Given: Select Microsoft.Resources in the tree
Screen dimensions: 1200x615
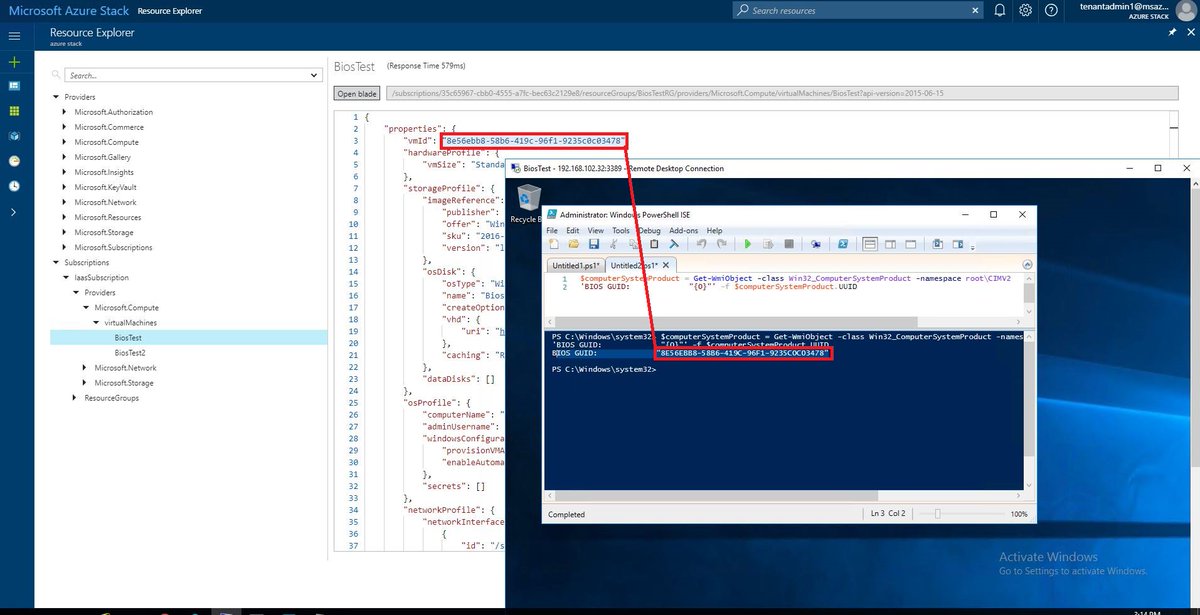Looking at the screenshot, I should click(107, 217).
